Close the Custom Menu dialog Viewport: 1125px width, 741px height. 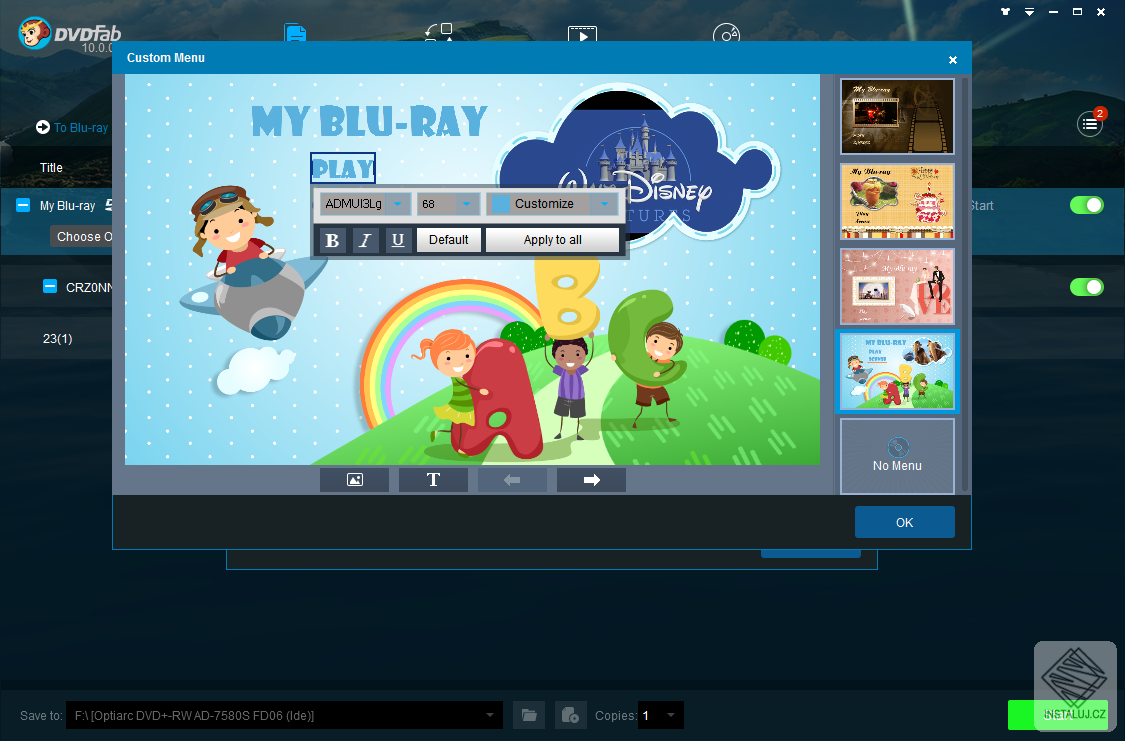[953, 60]
